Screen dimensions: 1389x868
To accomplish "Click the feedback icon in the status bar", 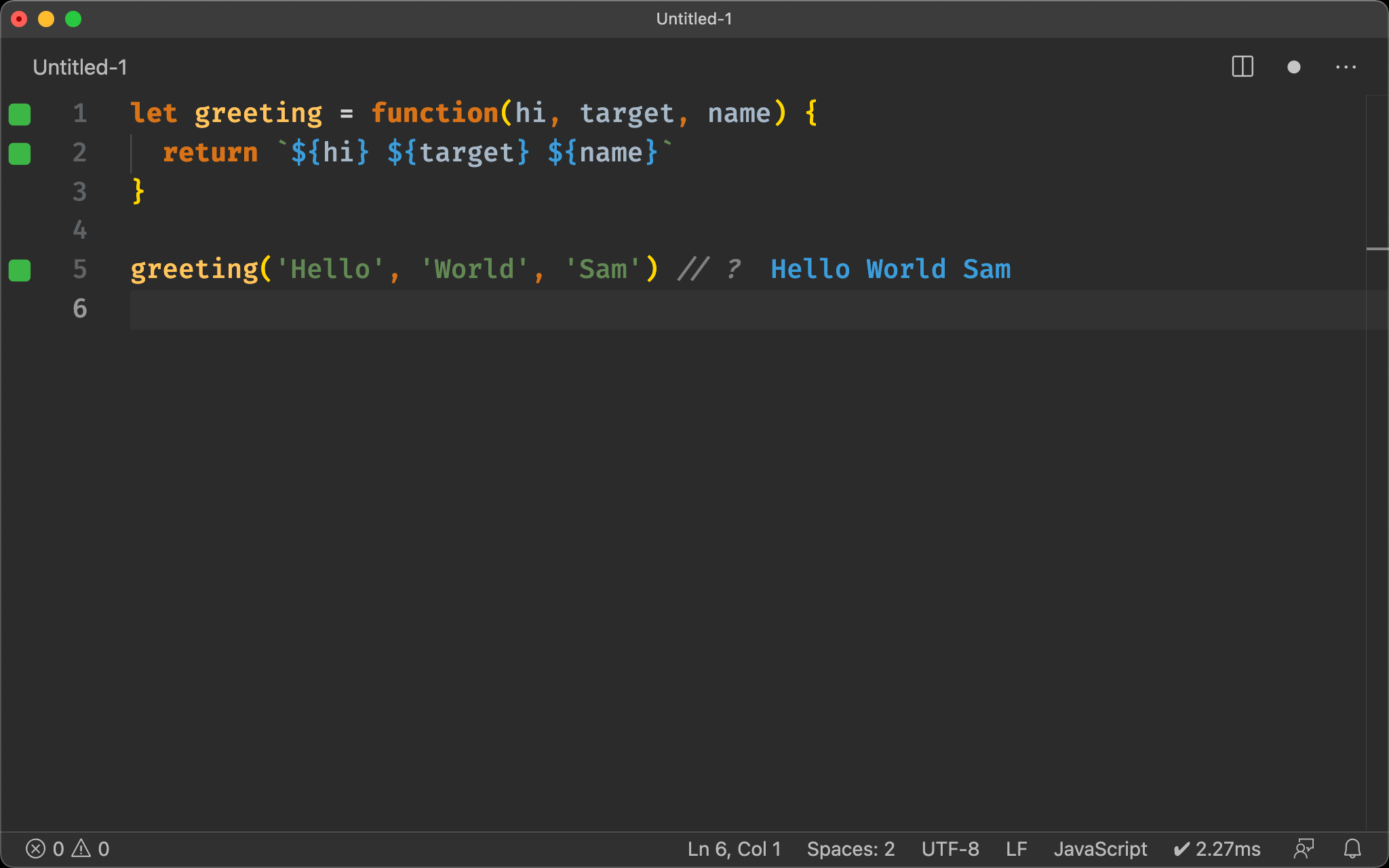I will pos(1304,848).
